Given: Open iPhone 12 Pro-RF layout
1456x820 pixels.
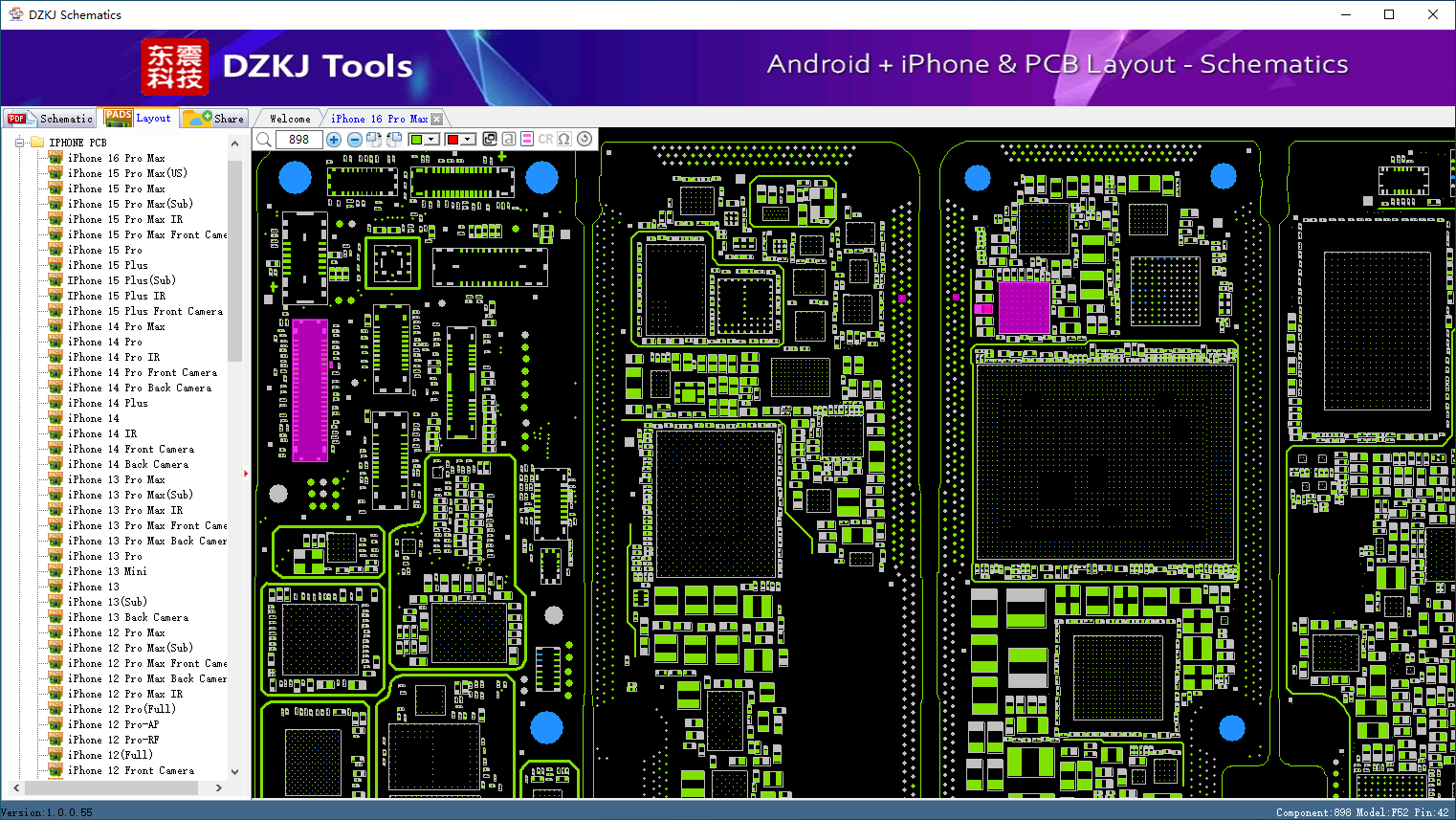Looking at the screenshot, I should 114,740.
